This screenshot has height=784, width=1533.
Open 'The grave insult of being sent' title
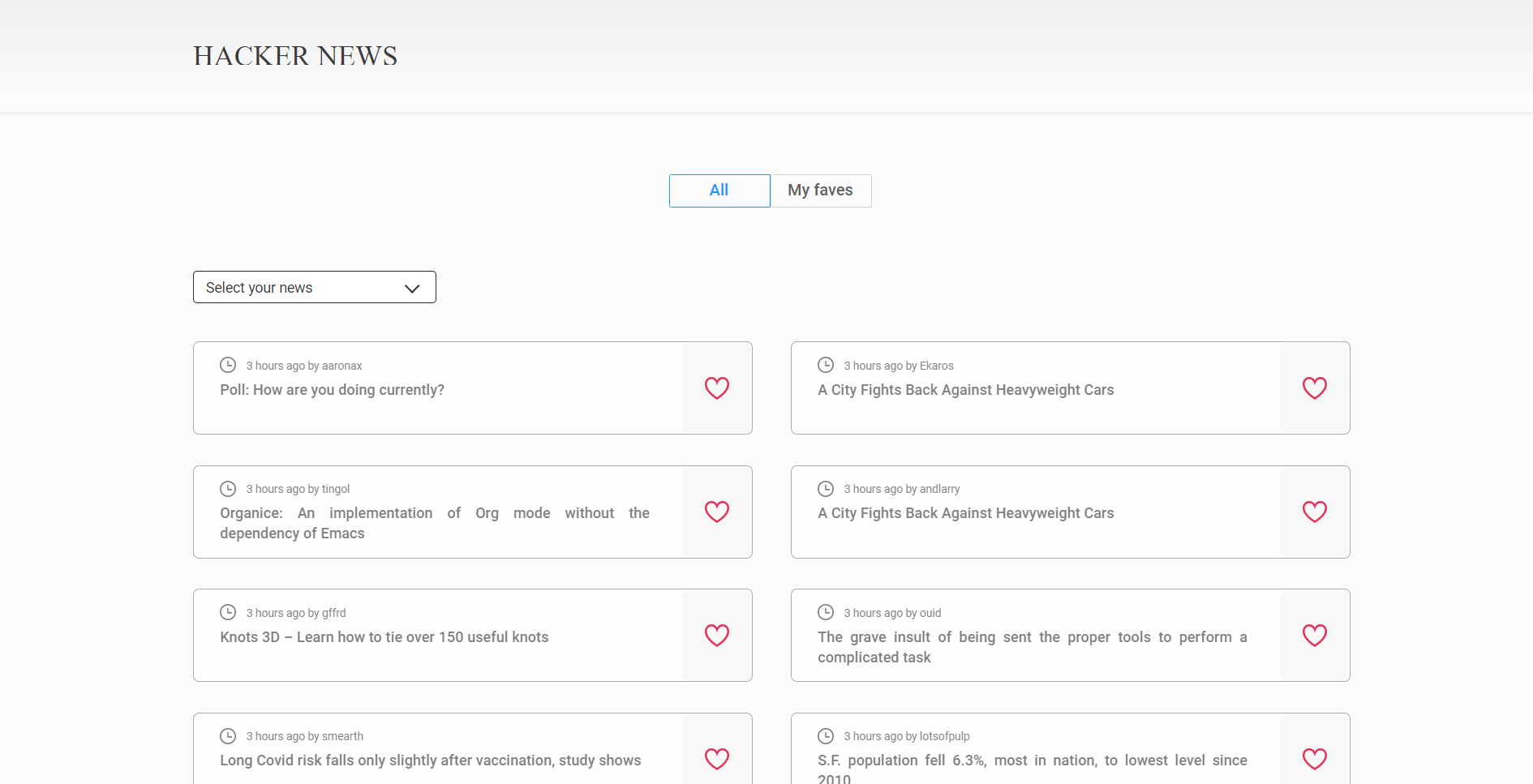[1033, 647]
